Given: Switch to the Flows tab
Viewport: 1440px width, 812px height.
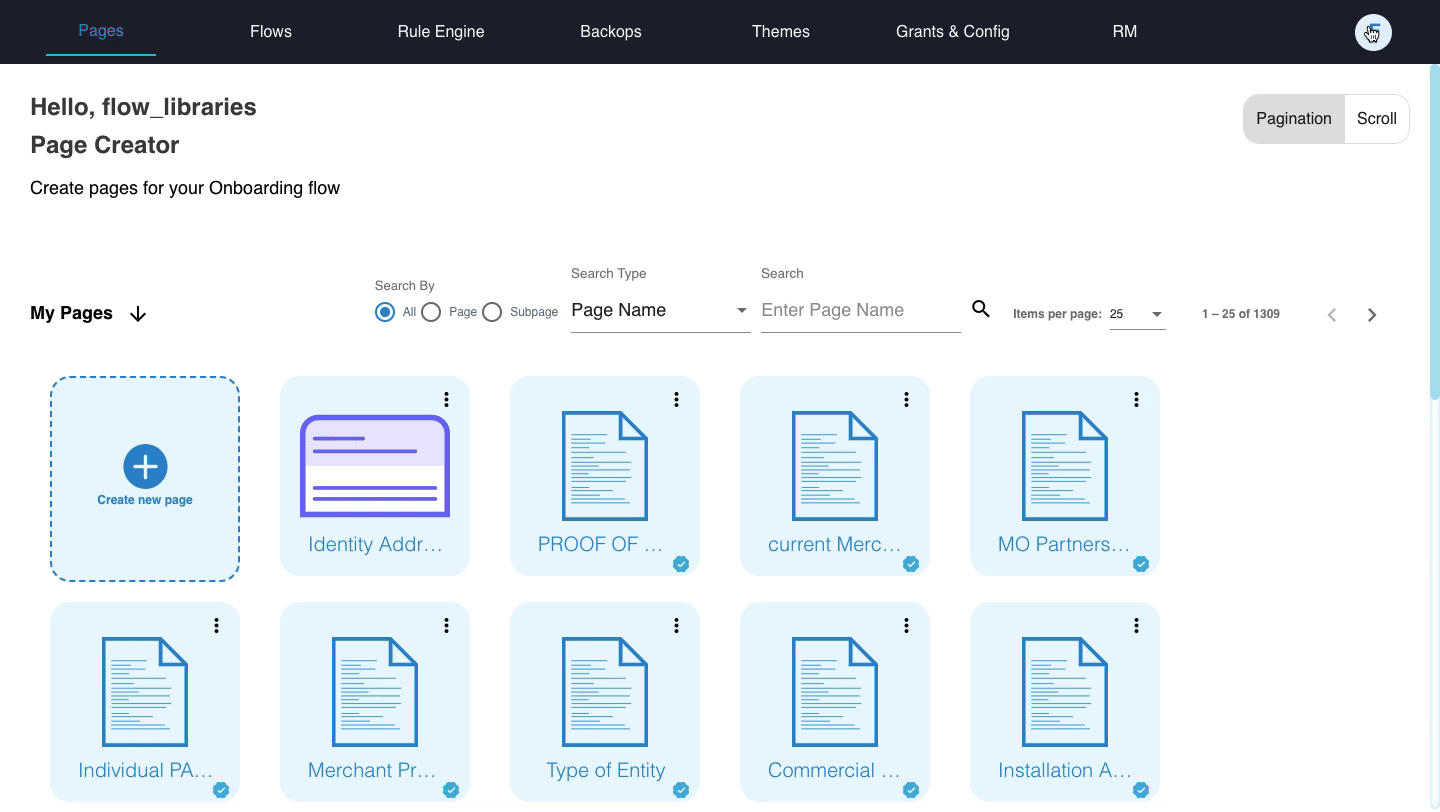Looking at the screenshot, I should click(x=271, y=31).
